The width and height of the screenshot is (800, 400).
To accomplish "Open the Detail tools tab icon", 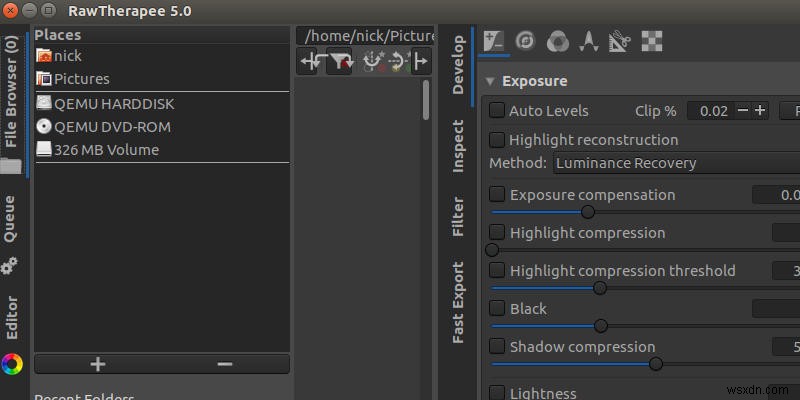I will [x=525, y=41].
